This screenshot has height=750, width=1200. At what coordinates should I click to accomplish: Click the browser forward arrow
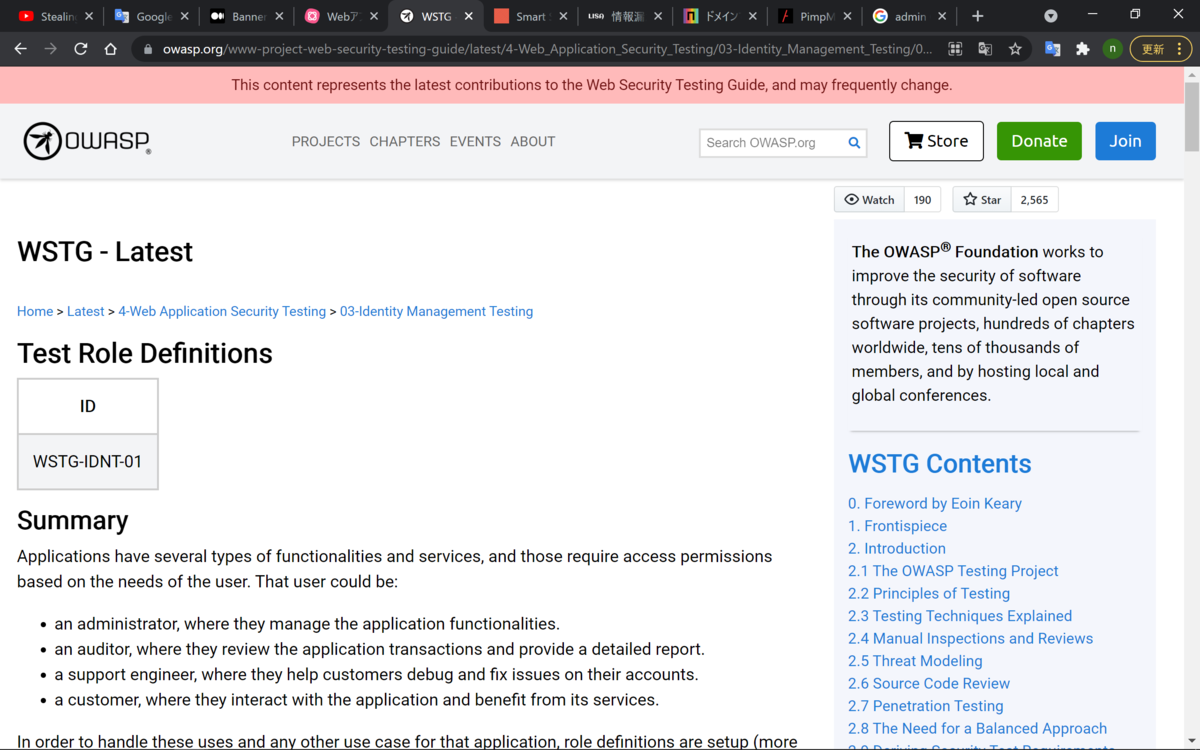pyautogui.click(x=50, y=48)
